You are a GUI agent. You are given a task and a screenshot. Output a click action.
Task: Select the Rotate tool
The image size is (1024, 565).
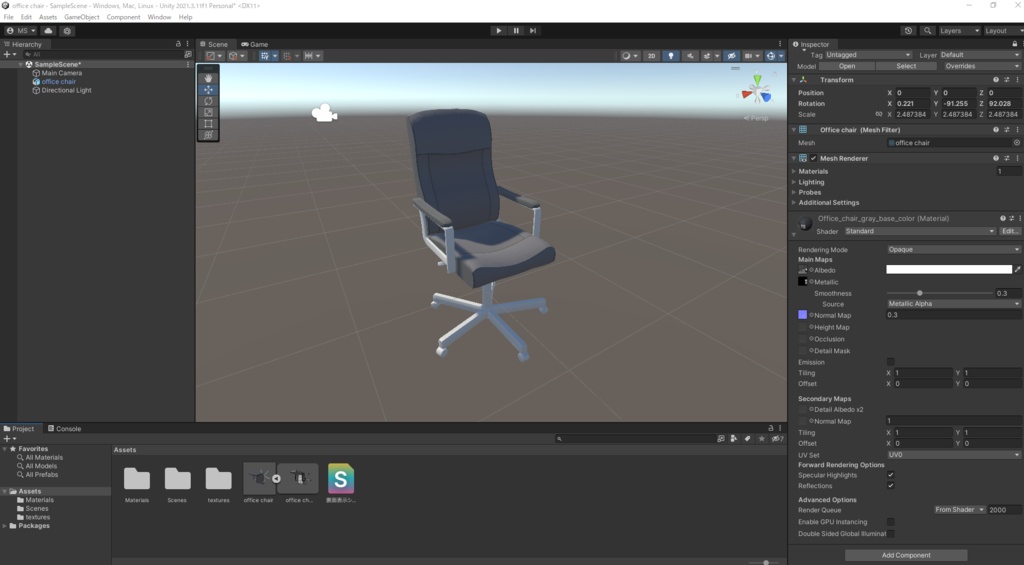[208, 101]
